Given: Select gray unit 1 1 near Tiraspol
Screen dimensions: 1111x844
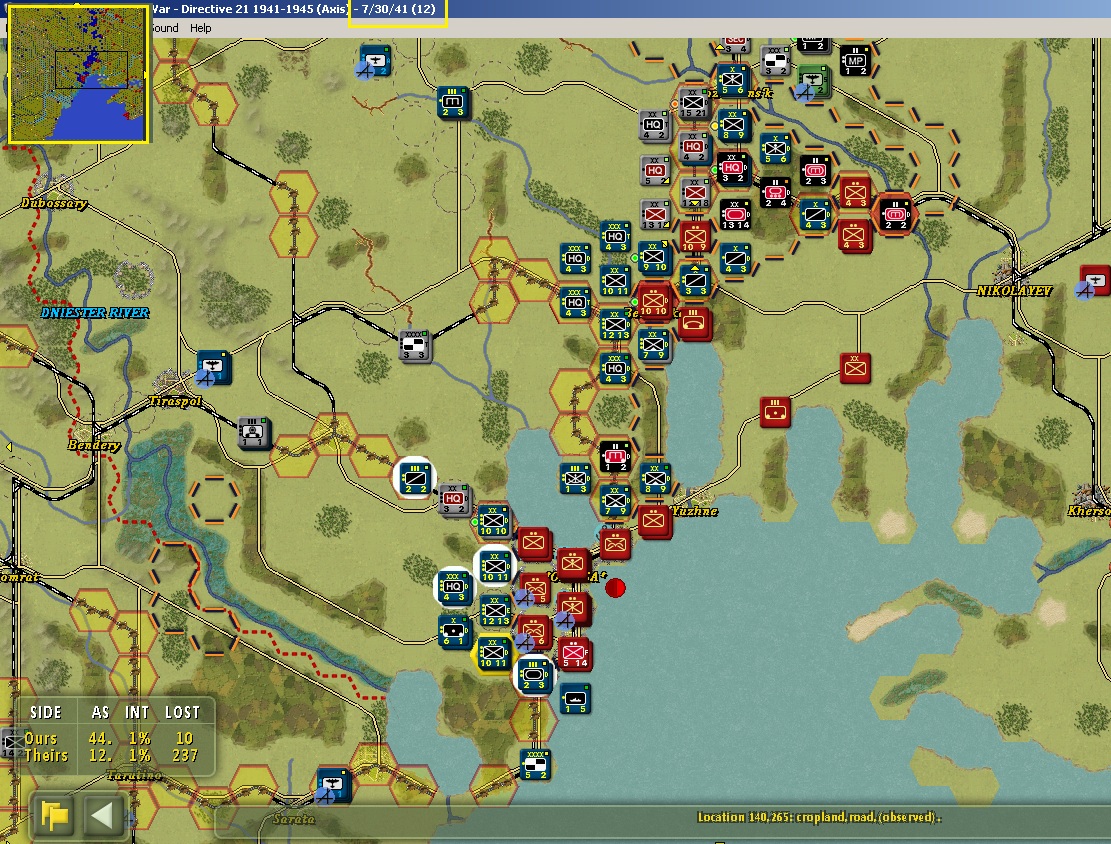Looking at the screenshot, I should [253, 432].
